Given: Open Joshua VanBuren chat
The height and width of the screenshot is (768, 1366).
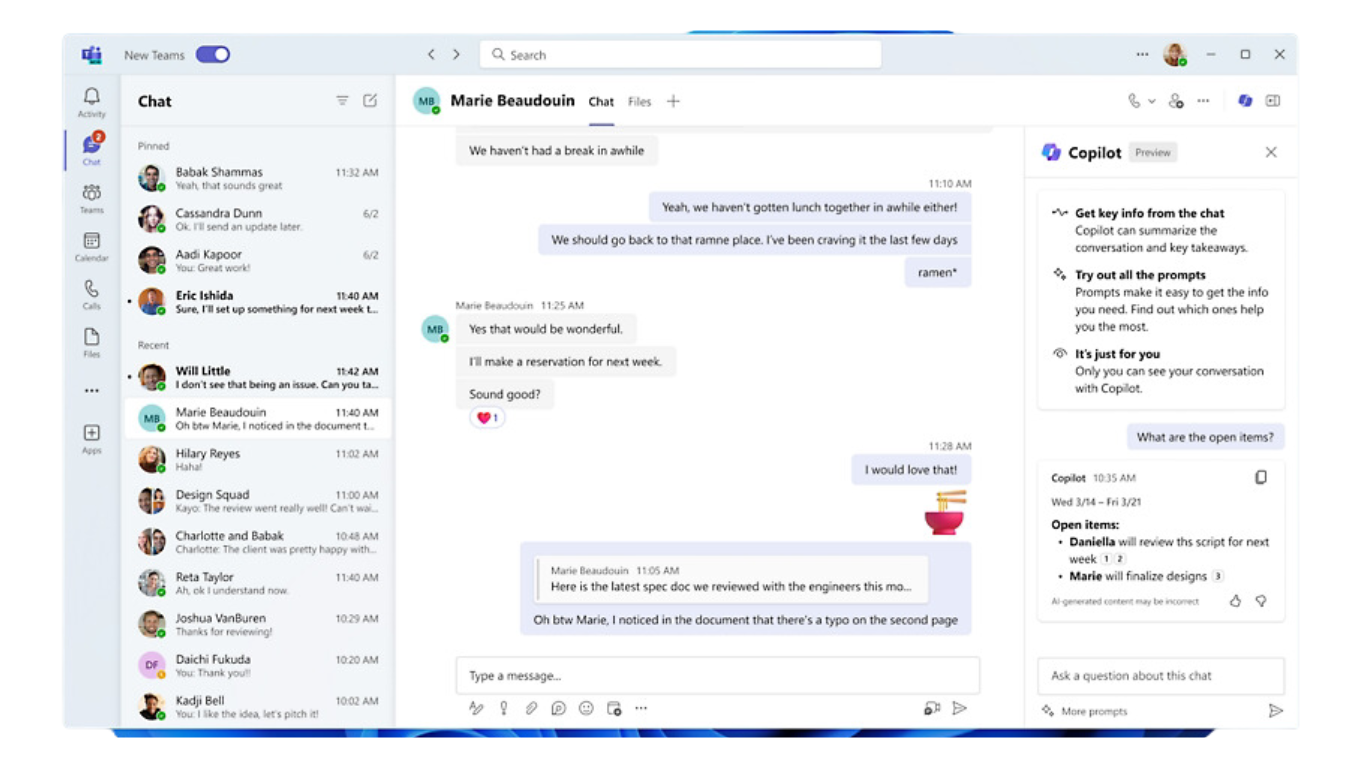Looking at the screenshot, I should tap(257, 625).
